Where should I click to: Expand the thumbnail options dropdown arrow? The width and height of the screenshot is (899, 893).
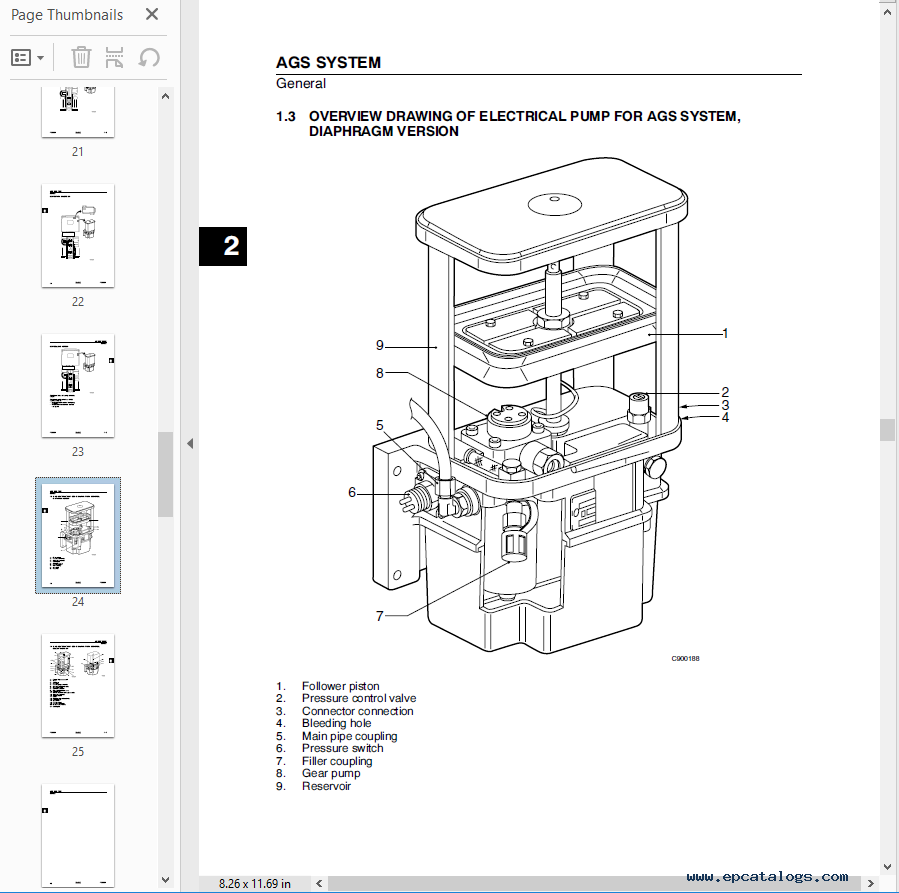tap(40, 58)
